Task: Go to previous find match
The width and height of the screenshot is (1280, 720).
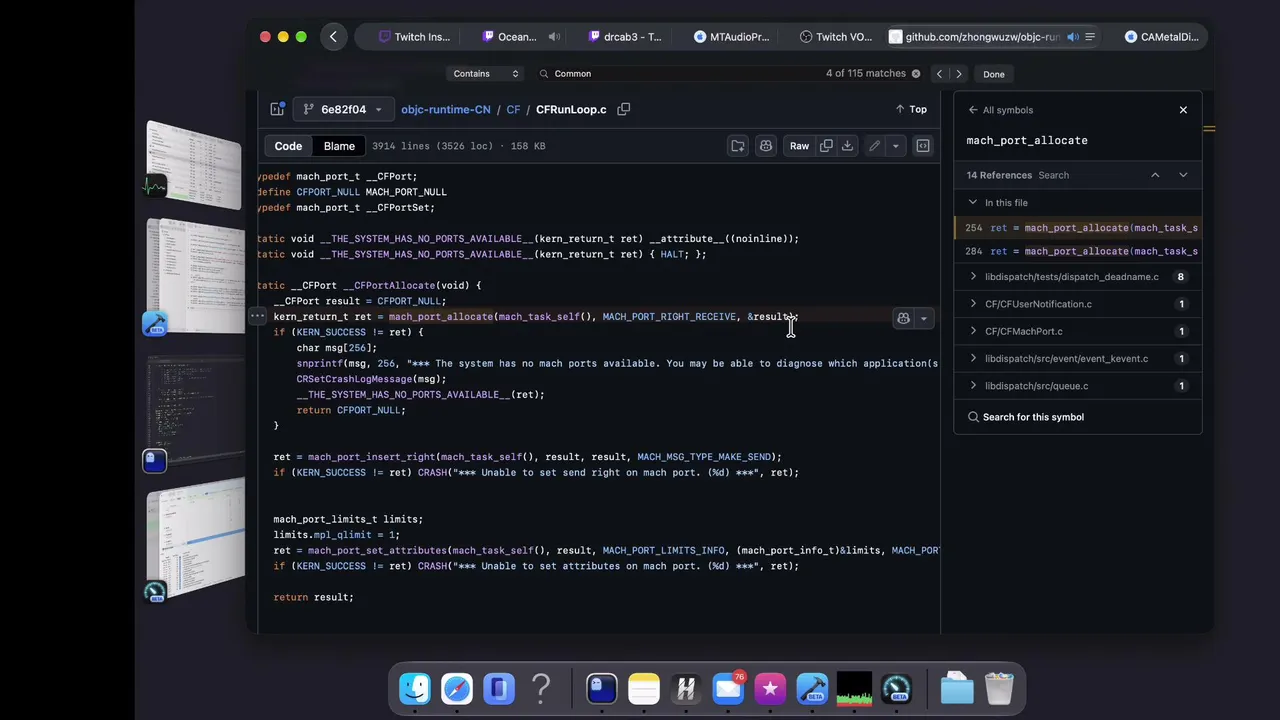Action: 939,73
